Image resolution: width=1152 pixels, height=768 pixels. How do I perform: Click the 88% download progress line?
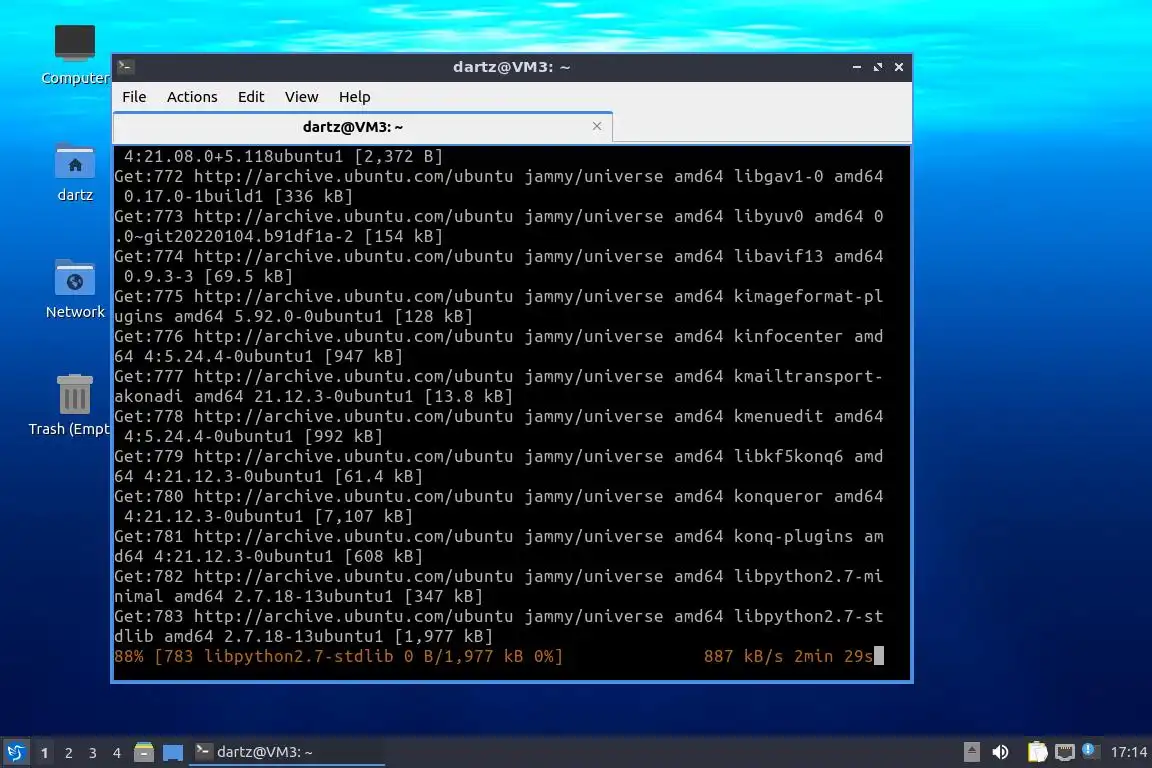point(498,656)
